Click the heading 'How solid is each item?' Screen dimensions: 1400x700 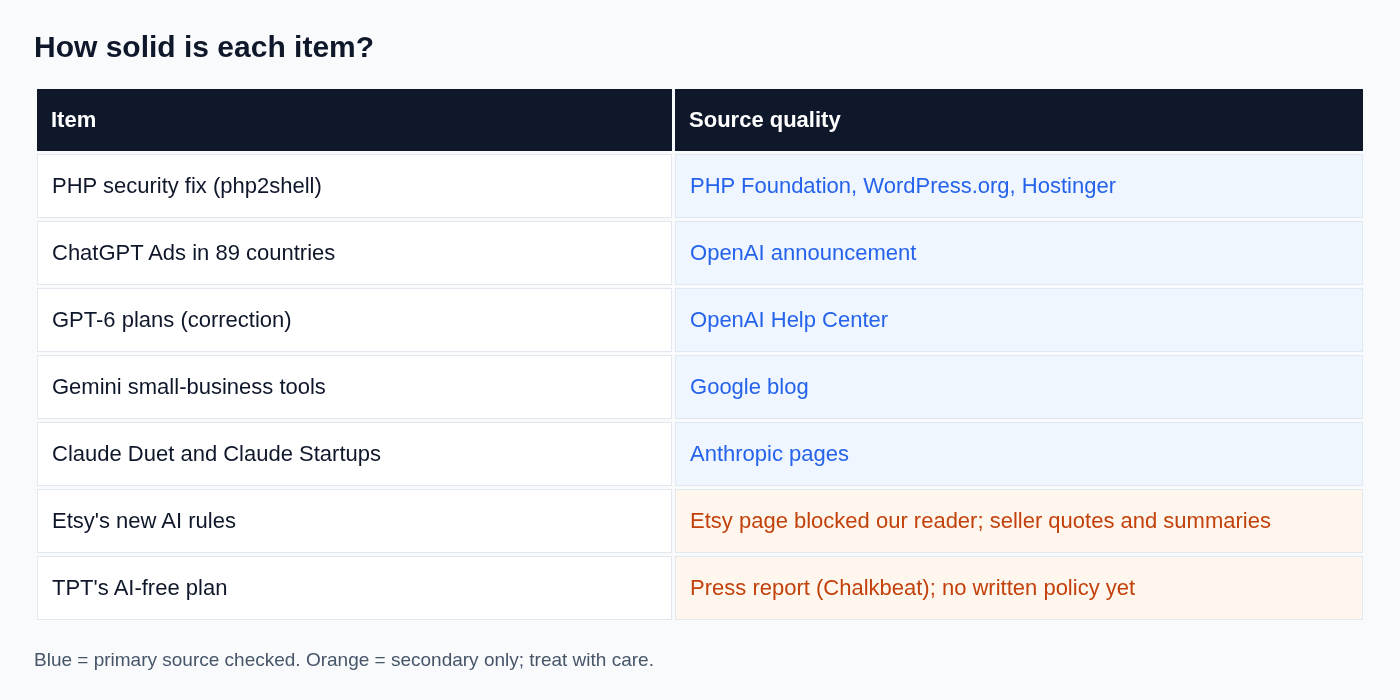[204, 47]
